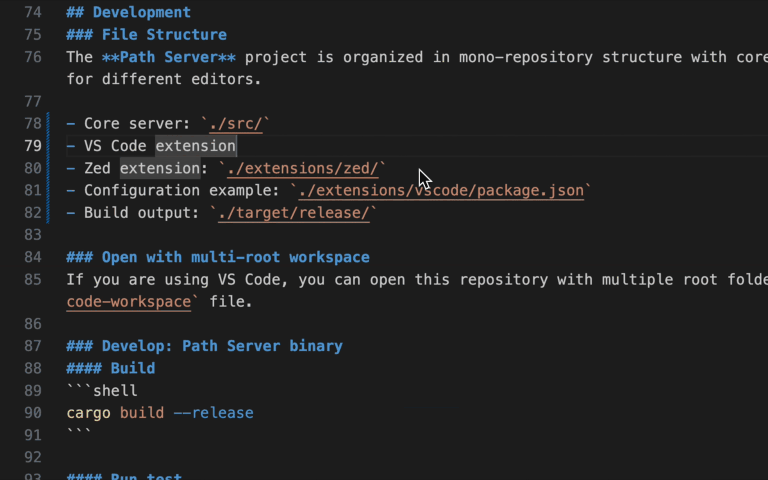Click the word 'extension' on Zed line

160,168
